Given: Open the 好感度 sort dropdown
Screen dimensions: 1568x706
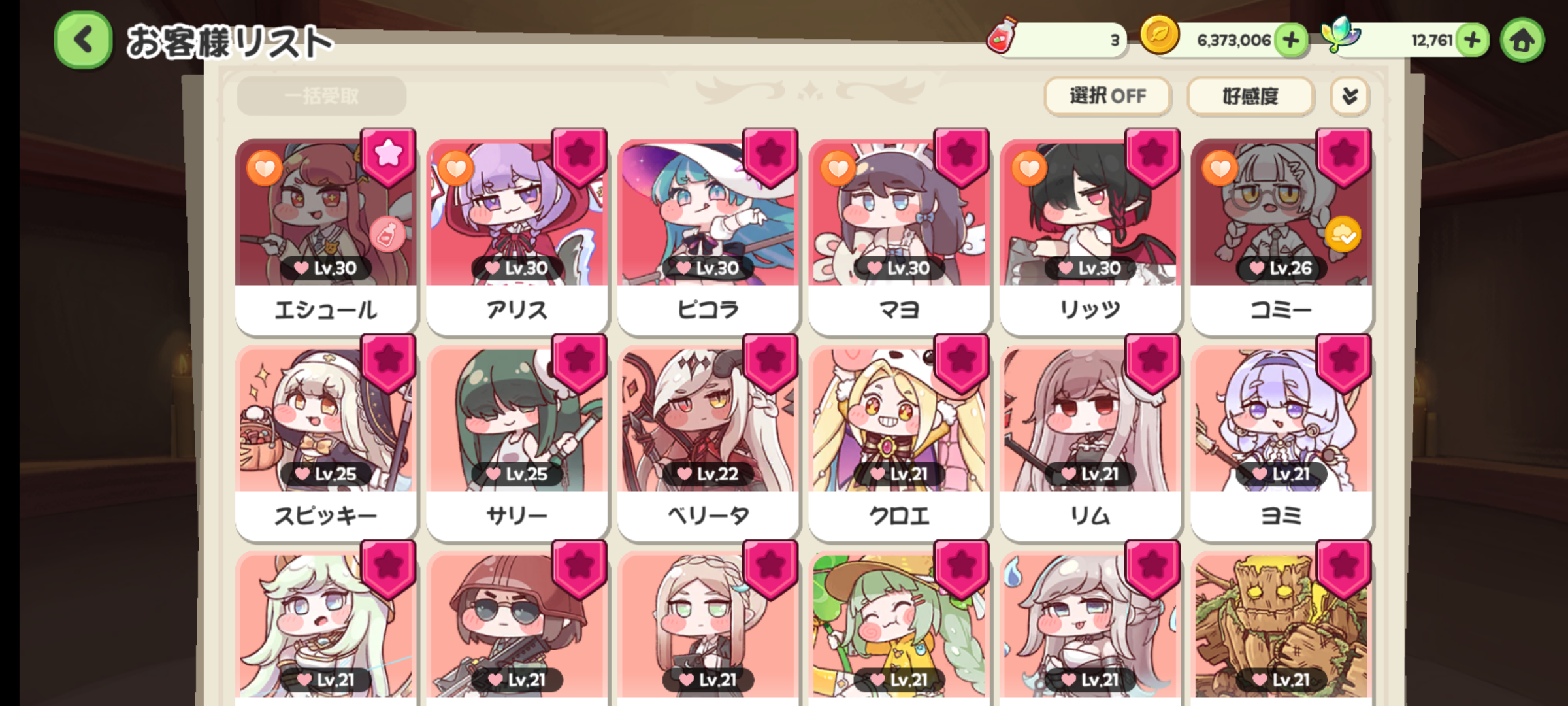Looking at the screenshot, I should tap(1250, 96).
